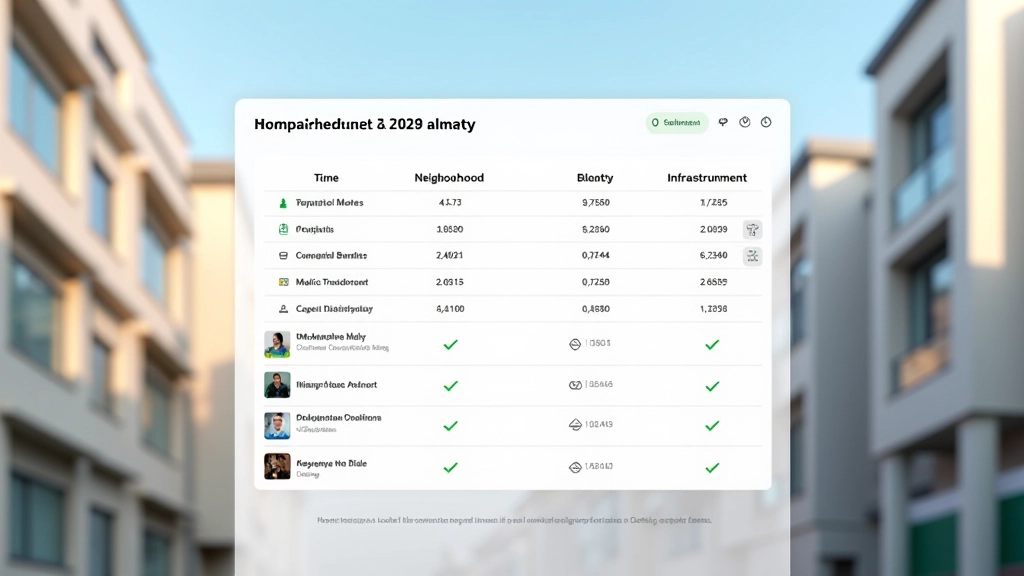
Task: Click the person outline icon in the fifth row
Action: coord(283,310)
